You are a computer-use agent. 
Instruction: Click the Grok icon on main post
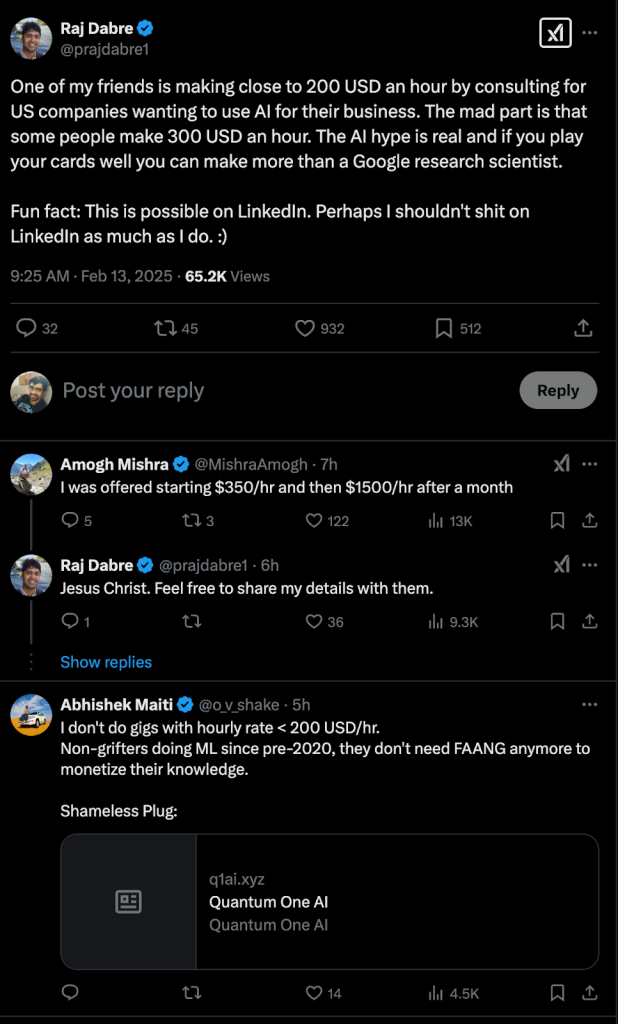coord(554,33)
